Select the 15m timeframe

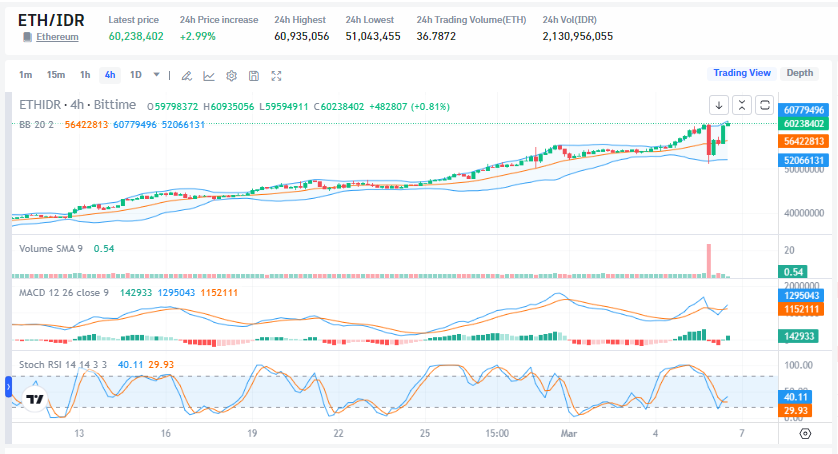point(56,75)
